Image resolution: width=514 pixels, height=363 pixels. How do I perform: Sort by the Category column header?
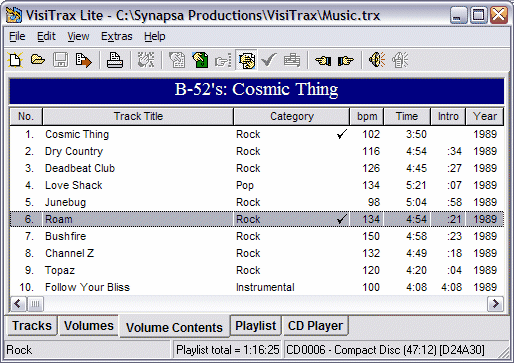pos(292,116)
